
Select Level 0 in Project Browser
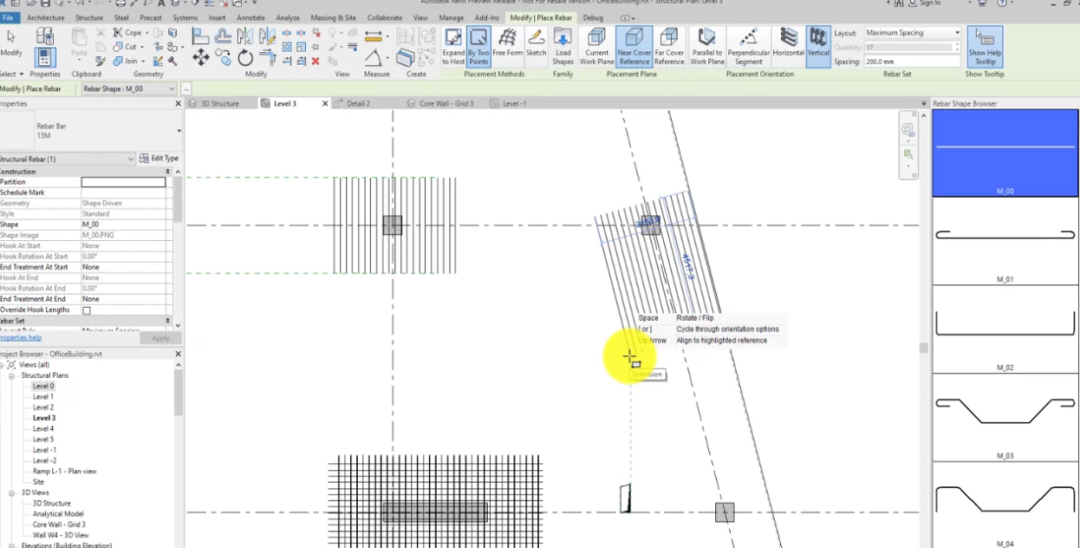[x=43, y=386]
